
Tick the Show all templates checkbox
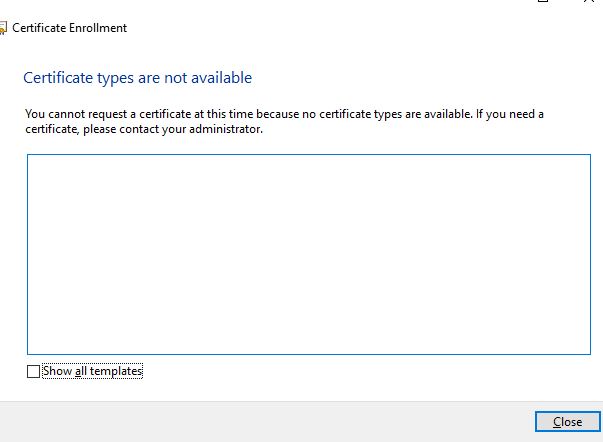(x=34, y=372)
